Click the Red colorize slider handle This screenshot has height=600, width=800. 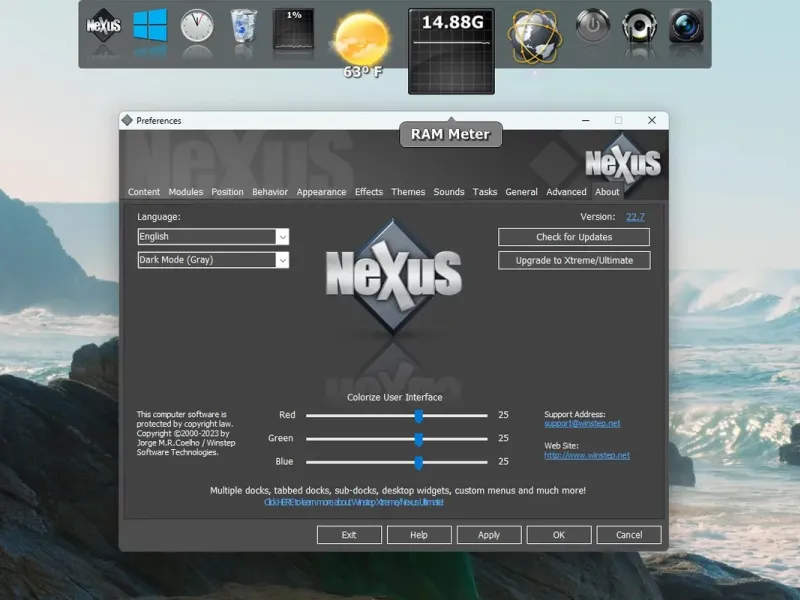click(x=418, y=416)
